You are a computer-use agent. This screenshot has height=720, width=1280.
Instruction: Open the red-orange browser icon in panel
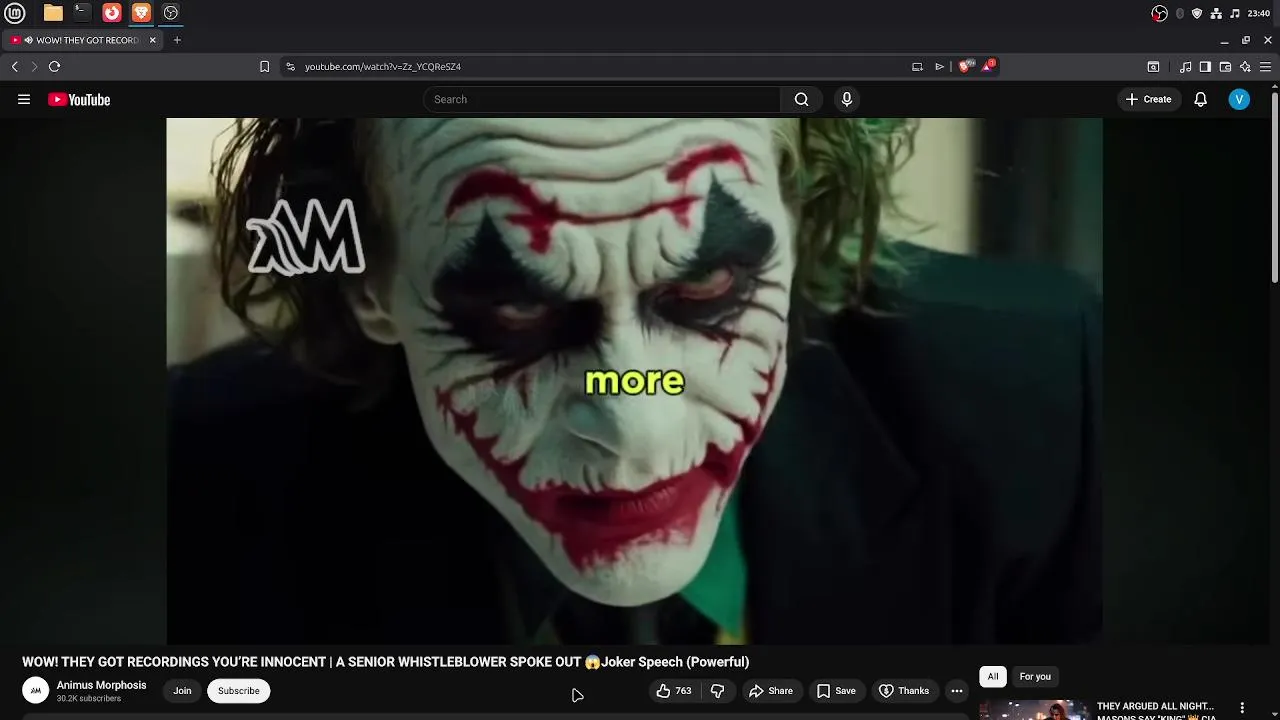click(x=112, y=13)
